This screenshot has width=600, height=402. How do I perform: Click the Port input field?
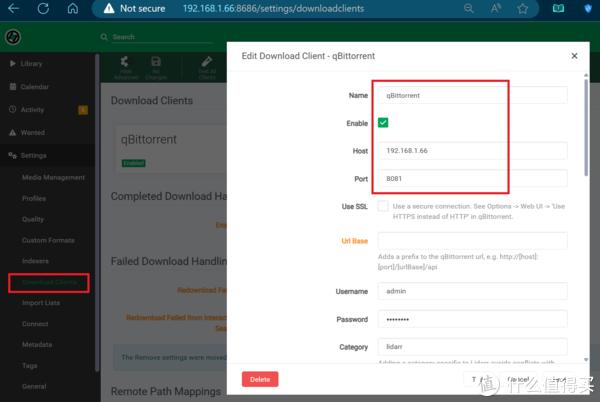click(x=472, y=179)
